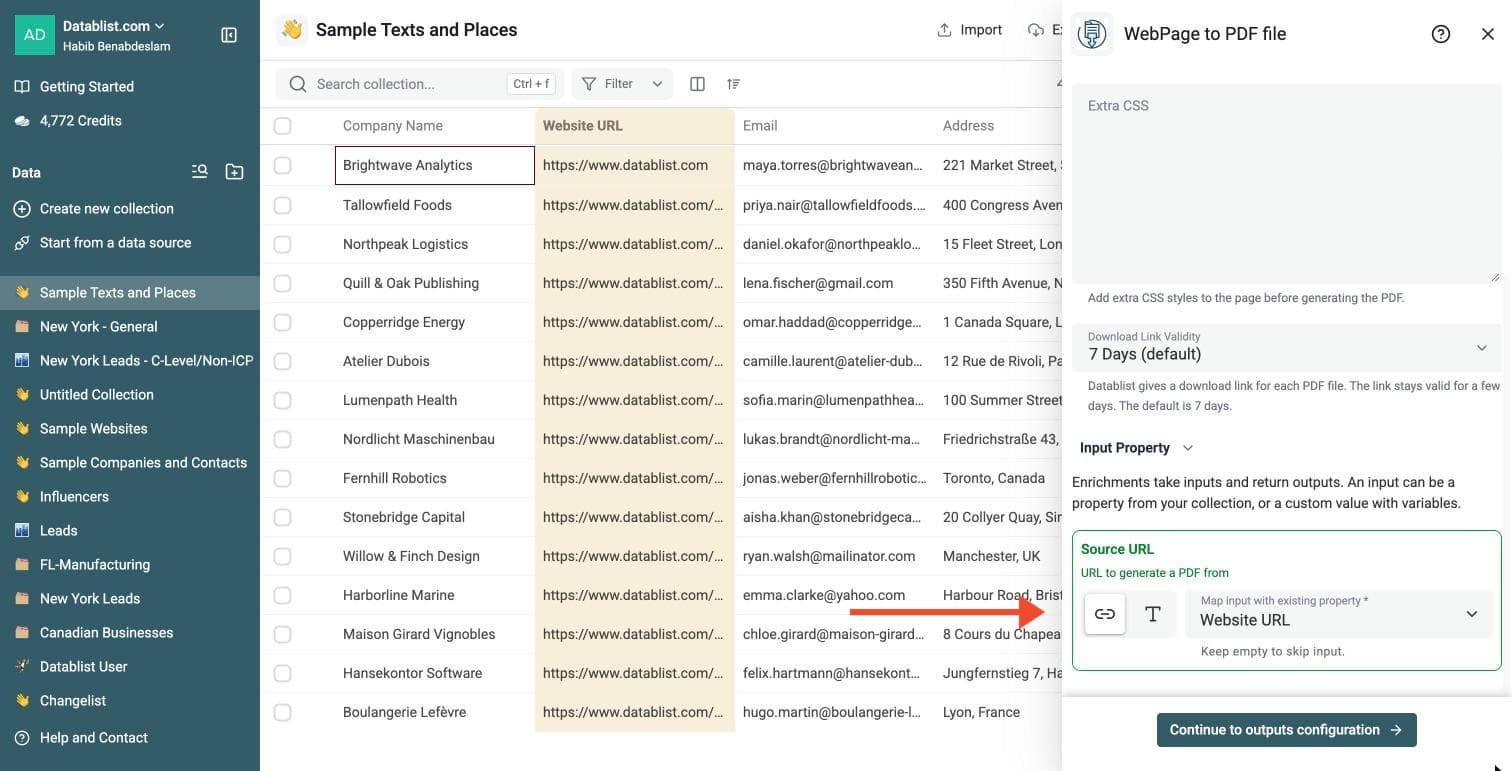Open the Website URL property mapping dropdown

click(x=1339, y=614)
